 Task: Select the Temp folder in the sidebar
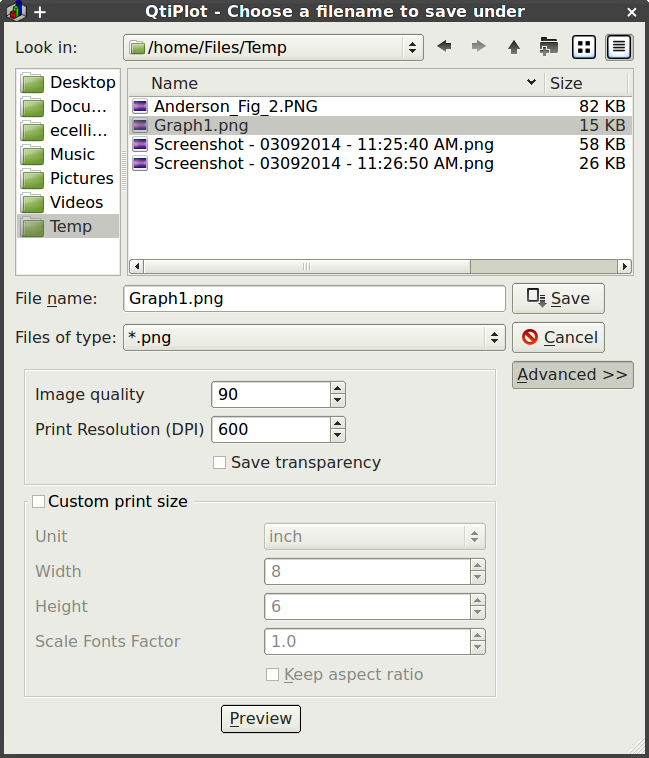tap(68, 226)
